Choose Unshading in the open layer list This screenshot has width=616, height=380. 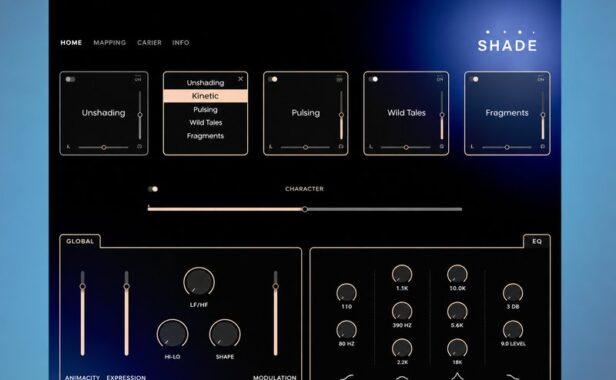point(205,83)
